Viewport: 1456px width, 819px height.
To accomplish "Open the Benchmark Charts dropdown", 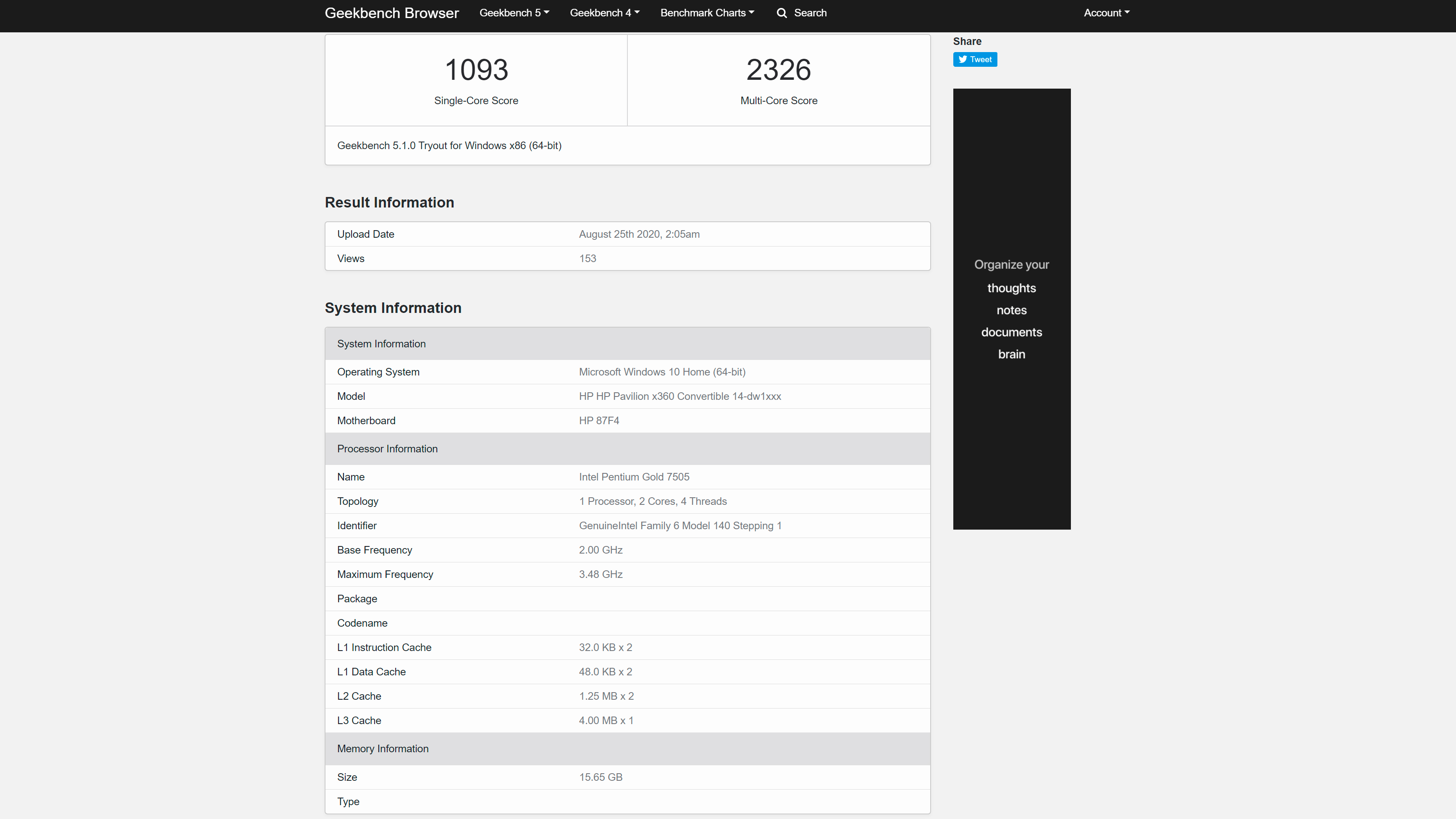I will pyautogui.click(x=707, y=13).
